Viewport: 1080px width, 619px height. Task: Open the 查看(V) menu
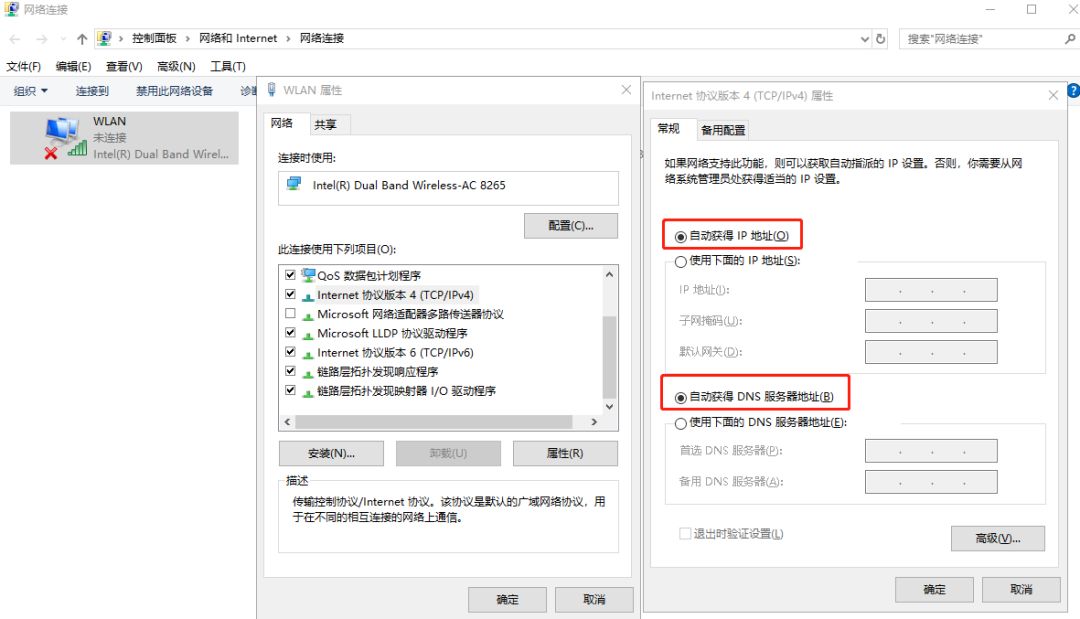[x=124, y=66]
